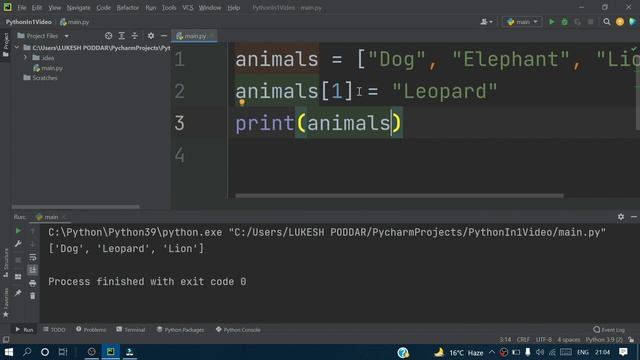640x360 pixels.
Task: Open the Help menu
Action: tap(233, 8)
